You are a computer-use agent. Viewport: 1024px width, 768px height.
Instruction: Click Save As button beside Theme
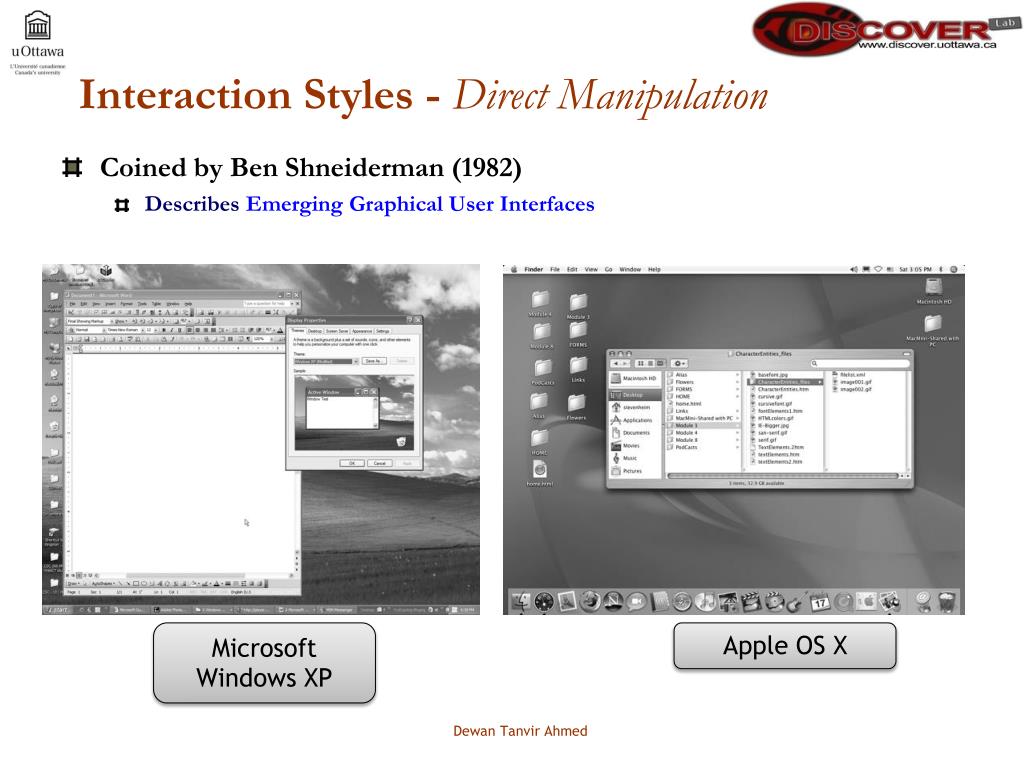point(374,361)
